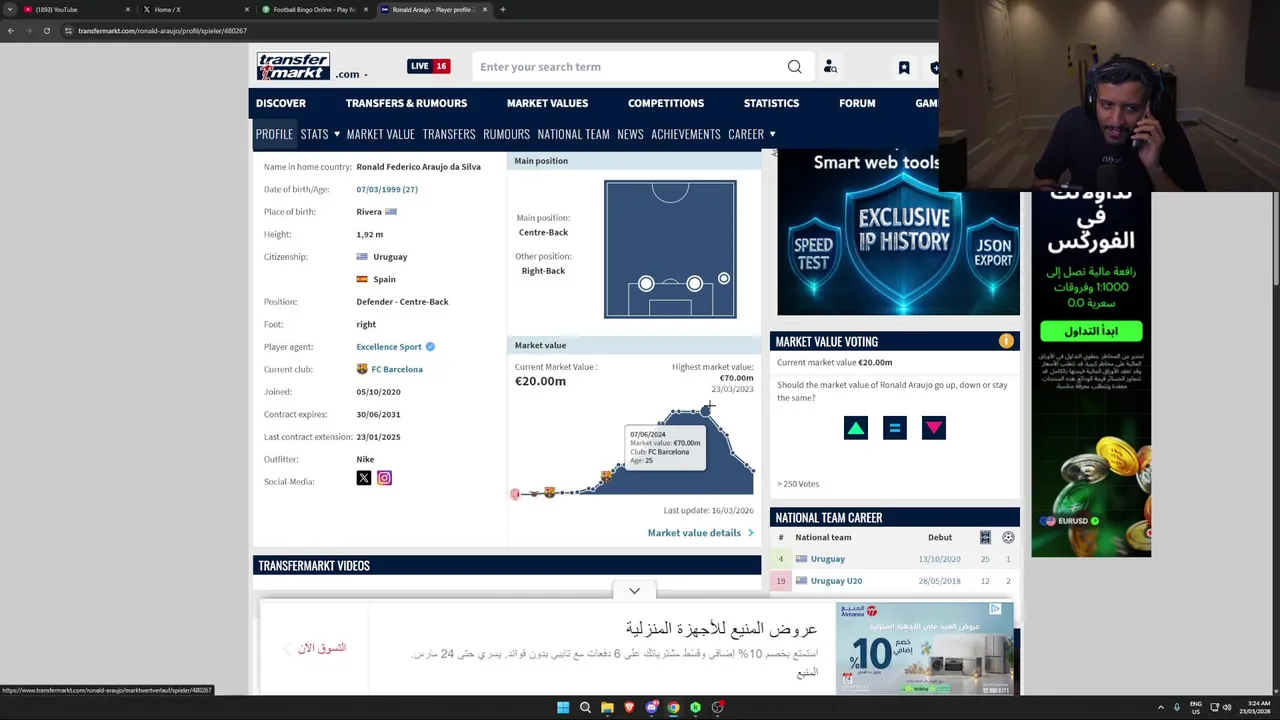1280x720 pixels.
Task: Click the date of birth 07/03/1999 link
Action: (x=387, y=189)
